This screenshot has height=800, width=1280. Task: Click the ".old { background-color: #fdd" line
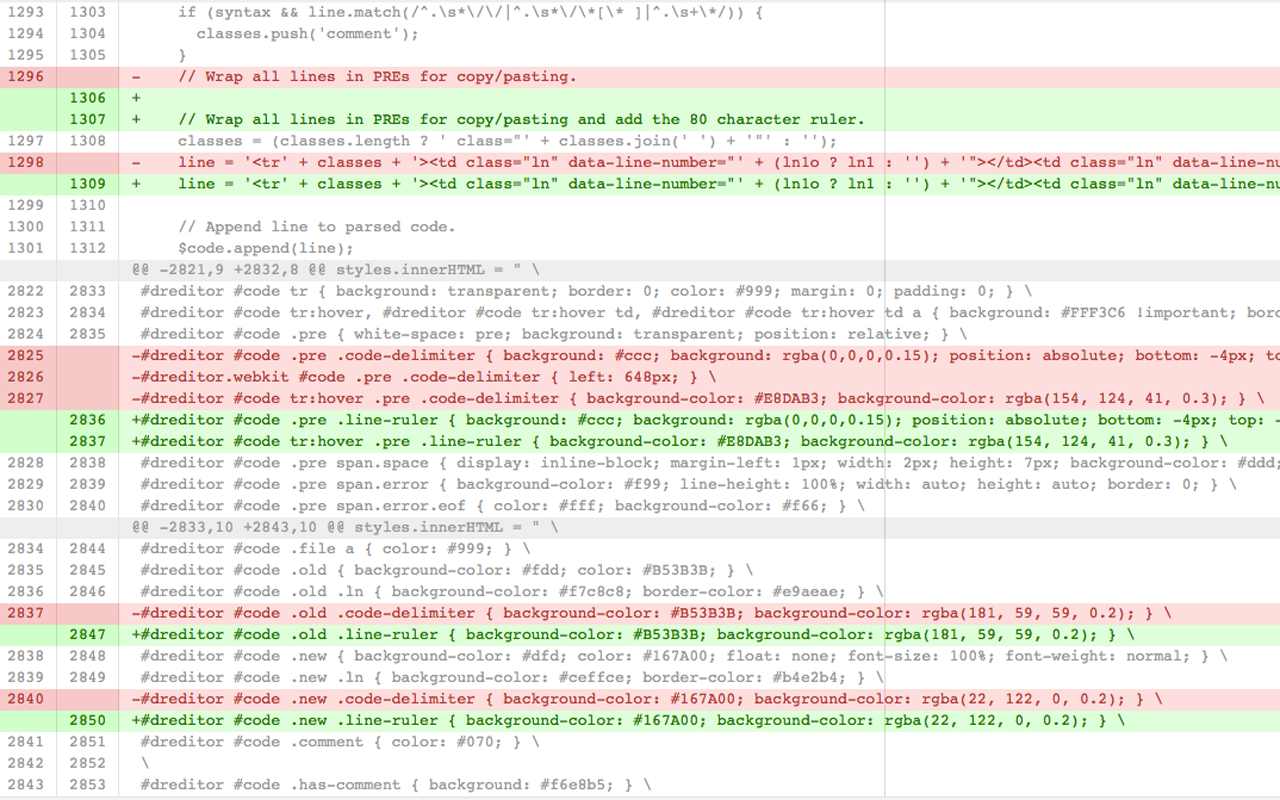coord(446,570)
